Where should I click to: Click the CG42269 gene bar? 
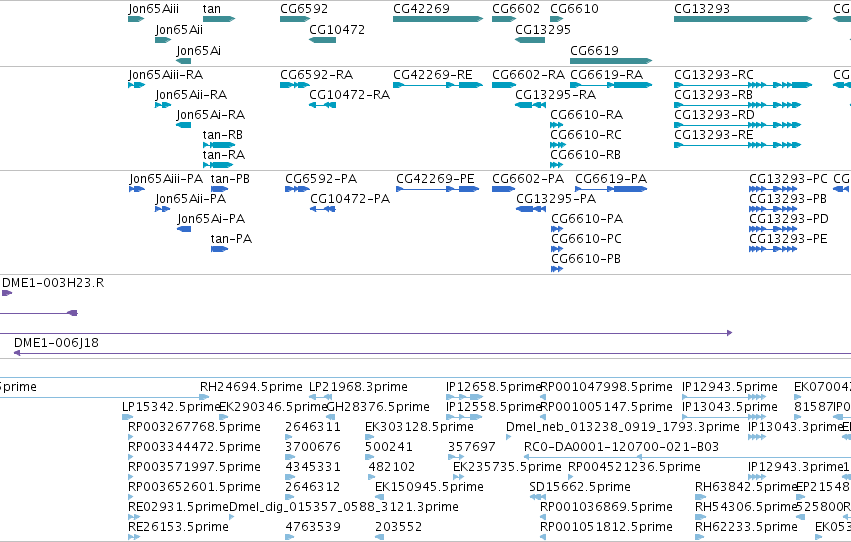437,19
